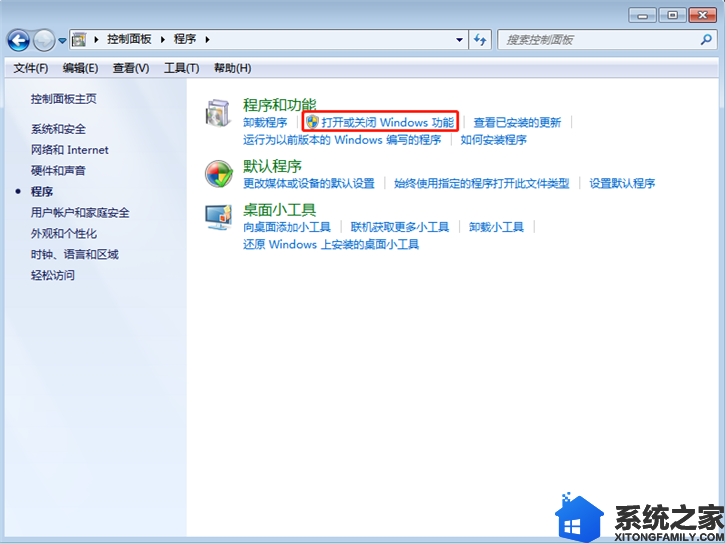This screenshot has height=543, width=725.
Task: Open the 程序和功能 heading link
Action: tap(280, 105)
